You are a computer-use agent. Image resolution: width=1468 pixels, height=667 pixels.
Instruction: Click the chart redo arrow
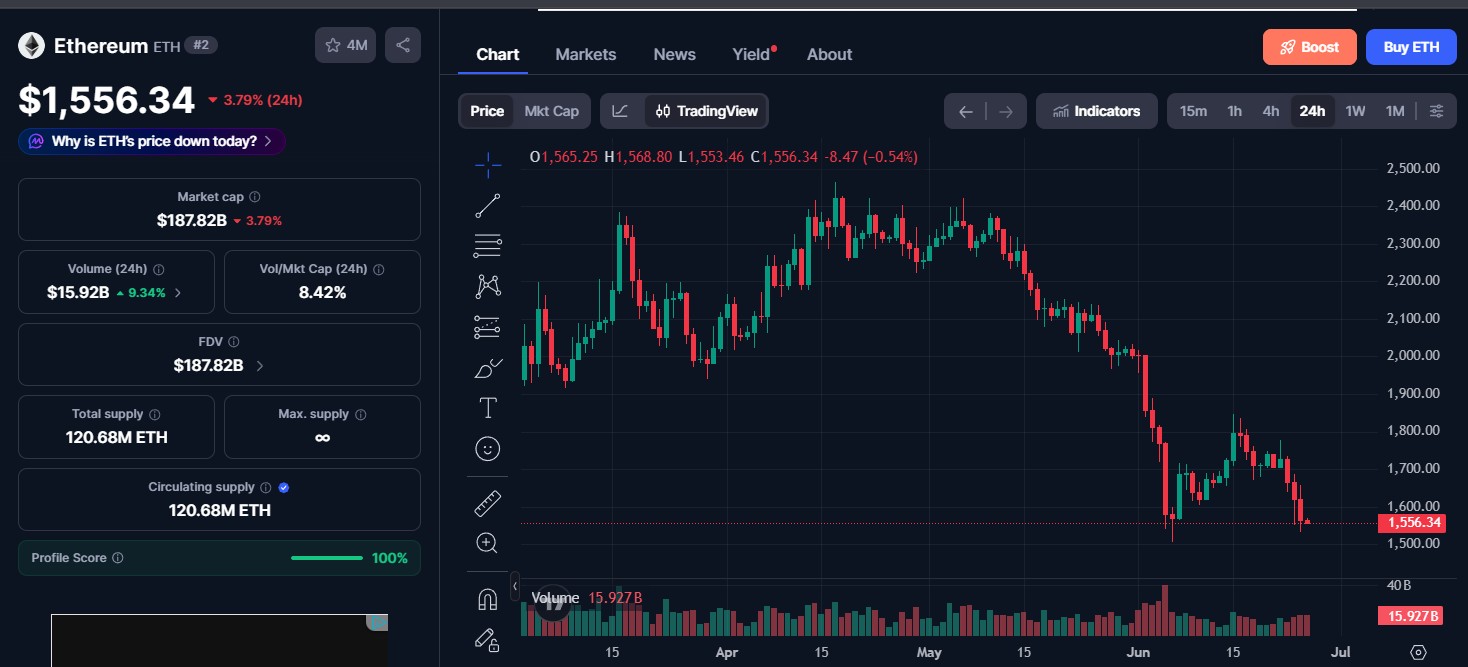pos(1006,111)
